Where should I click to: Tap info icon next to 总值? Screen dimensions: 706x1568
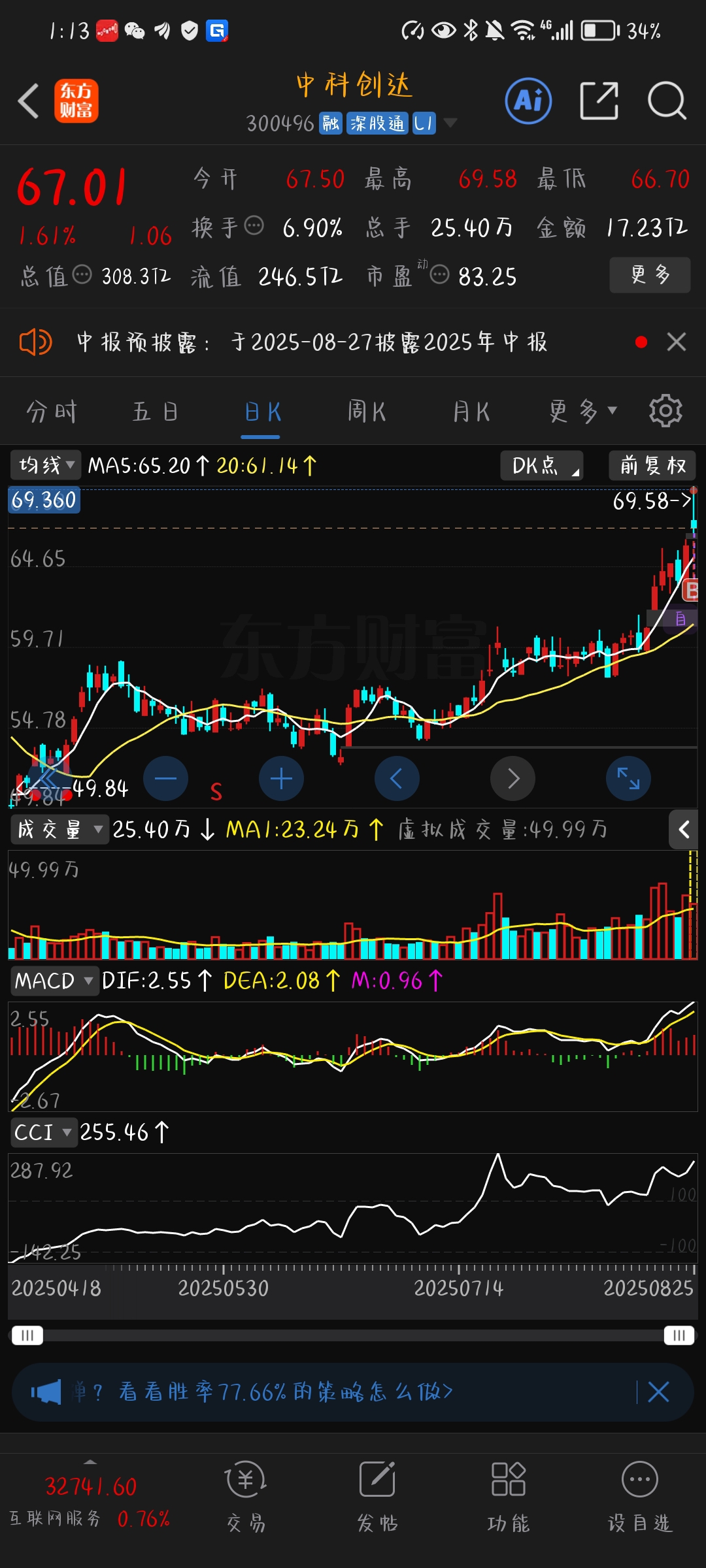[82, 274]
